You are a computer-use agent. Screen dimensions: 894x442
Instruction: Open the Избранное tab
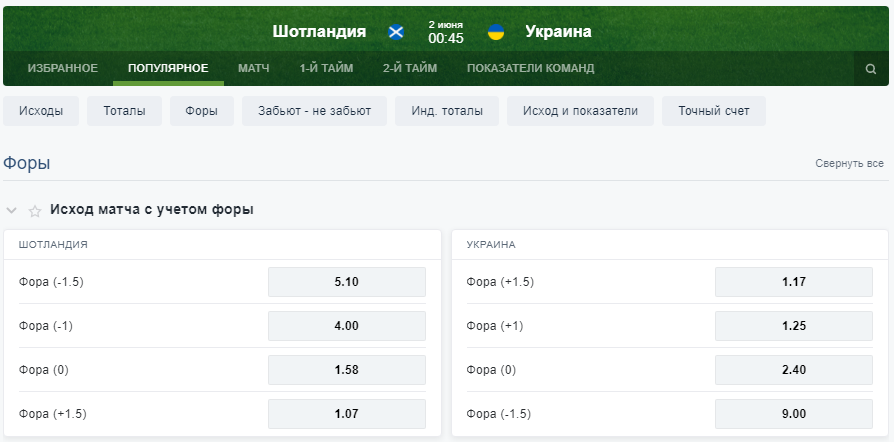click(63, 69)
